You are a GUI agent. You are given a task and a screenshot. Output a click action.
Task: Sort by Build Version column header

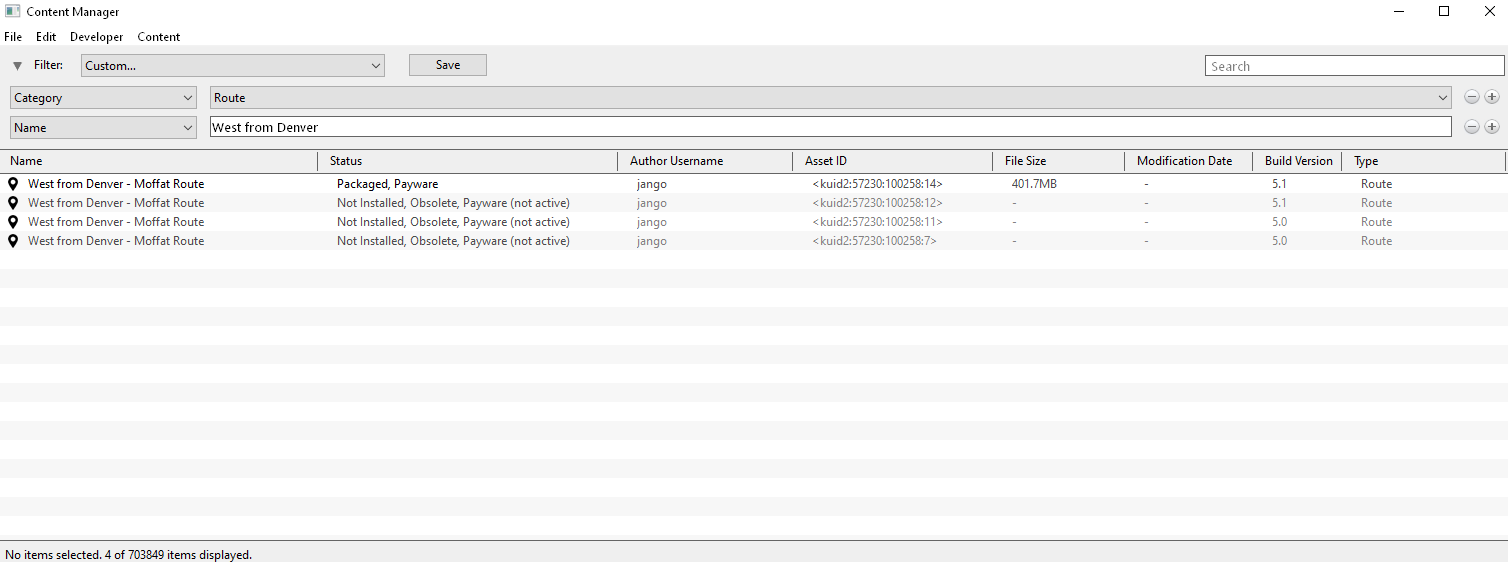point(1298,161)
